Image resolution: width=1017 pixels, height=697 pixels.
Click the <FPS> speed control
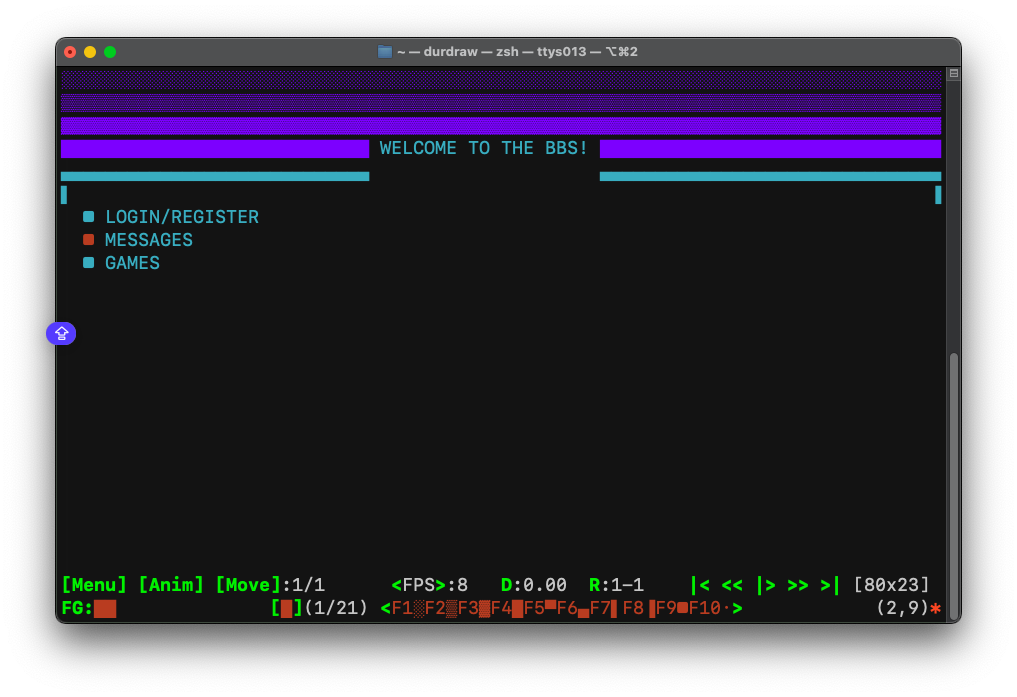click(418, 585)
